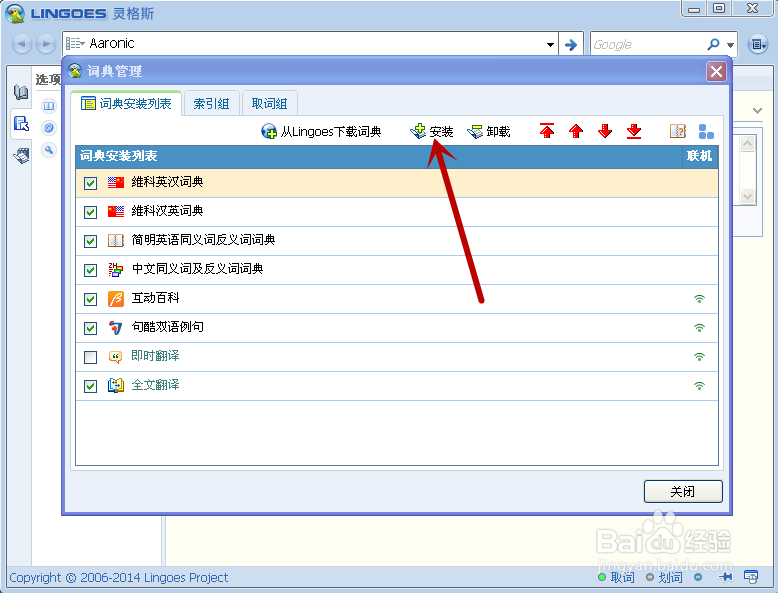Click the 互动百科 orange icon
Image resolution: width=778 pixels, height=593 pixels.
(x=116, y=299)
